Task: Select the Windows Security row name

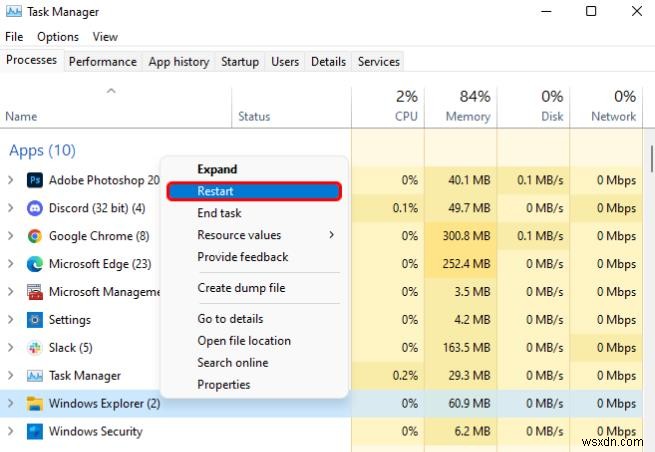Action: (x=96, y=432)
